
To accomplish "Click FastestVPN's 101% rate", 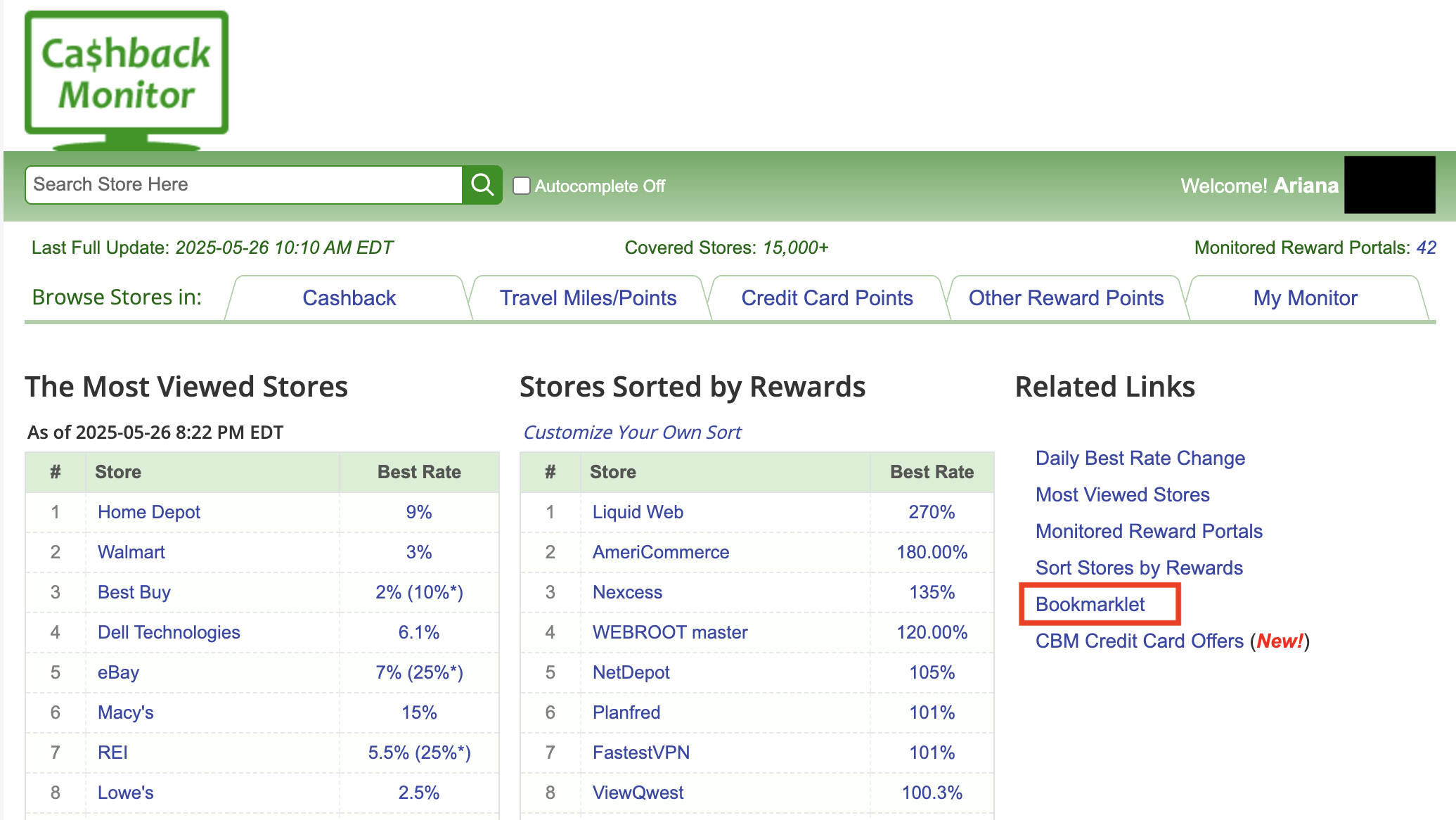I will coord(932,753).
